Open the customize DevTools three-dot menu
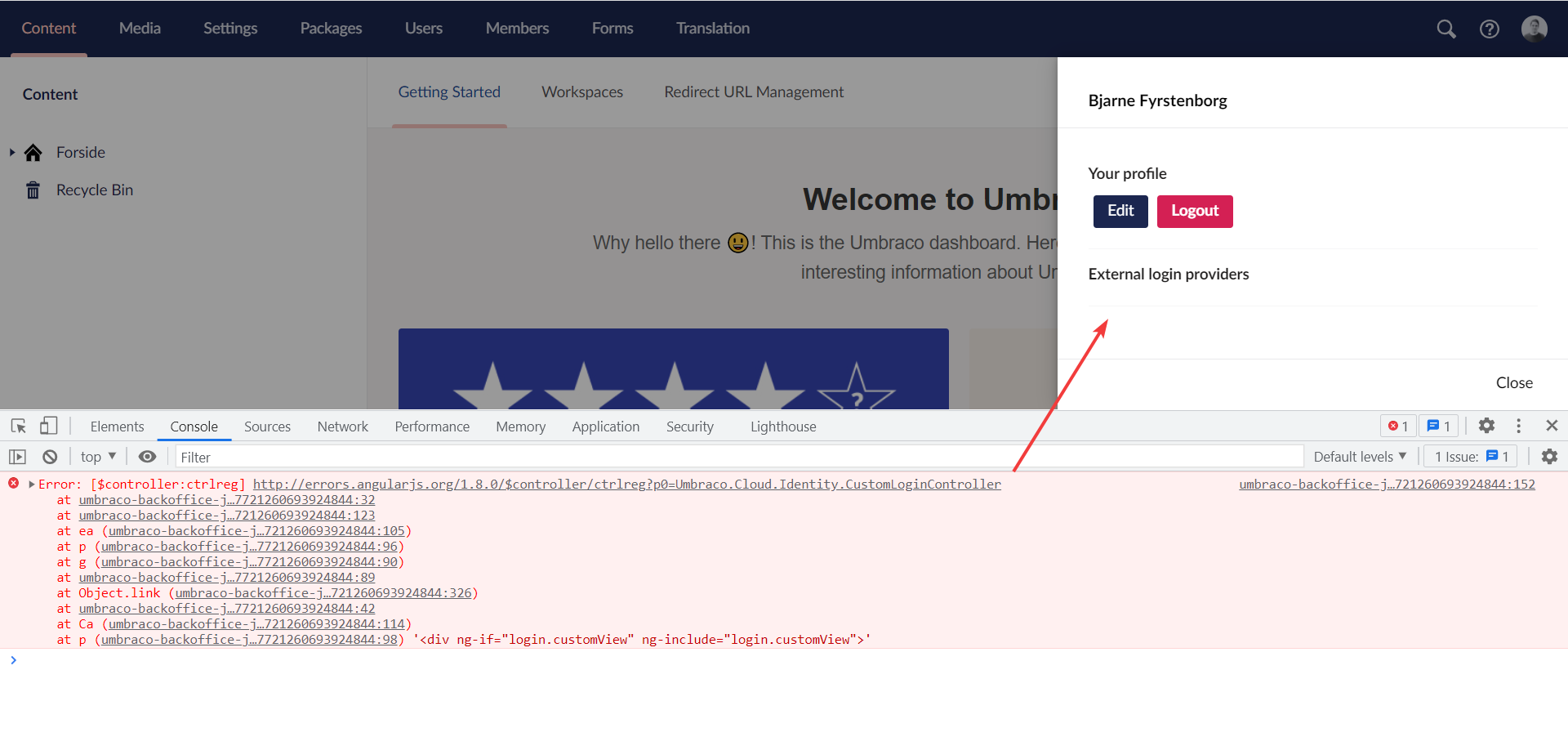This screenshot has height=737, width=1568. [x=1518, y=426]
